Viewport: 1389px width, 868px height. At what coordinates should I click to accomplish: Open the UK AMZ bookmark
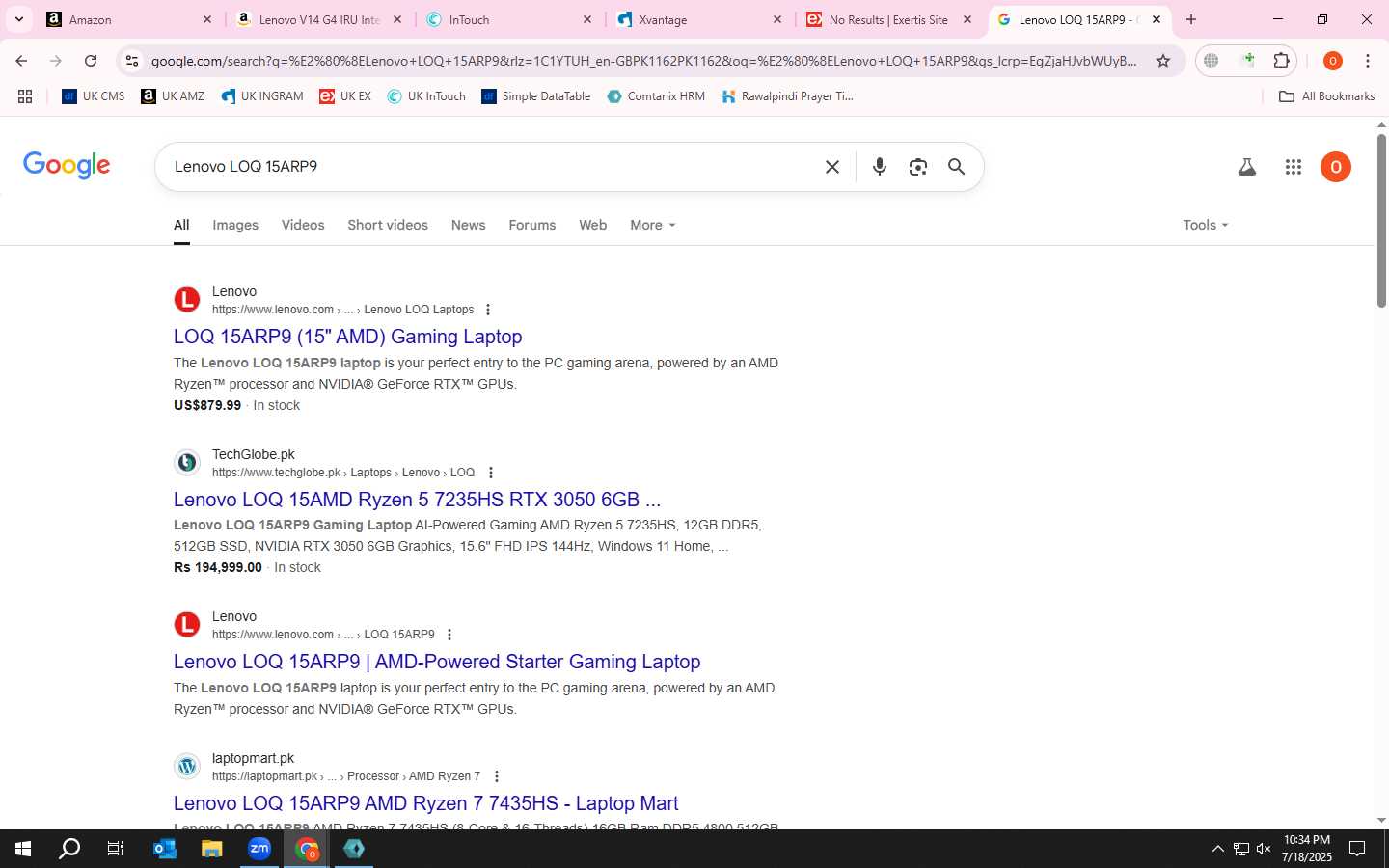pyautogui.click(x=173, y=96)
